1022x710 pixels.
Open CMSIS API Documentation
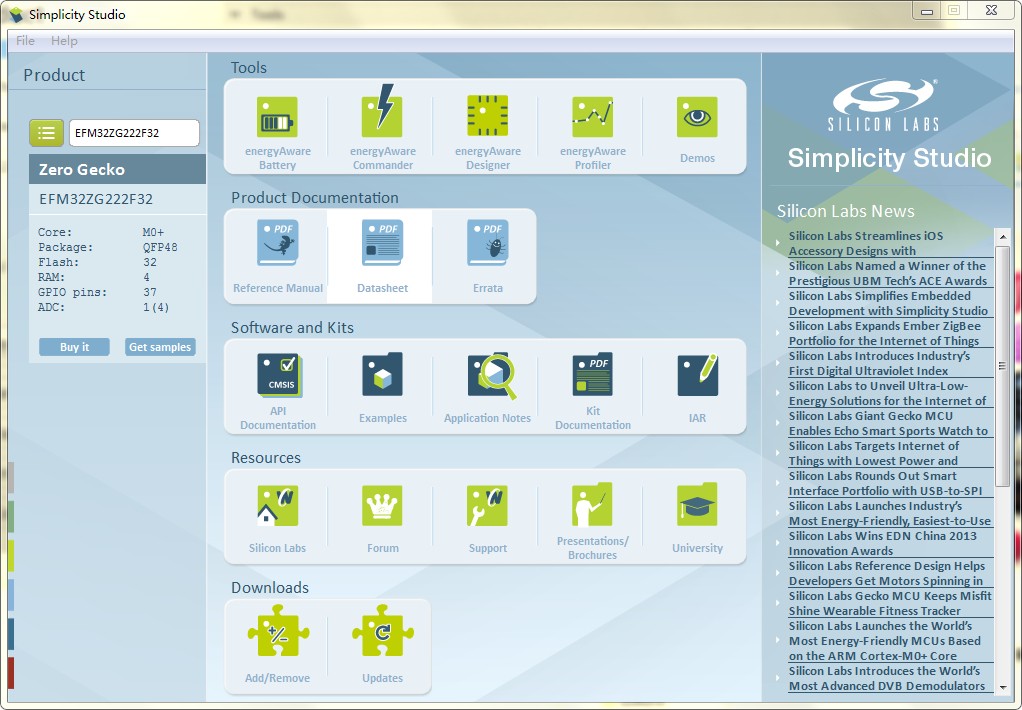[278, 390]
